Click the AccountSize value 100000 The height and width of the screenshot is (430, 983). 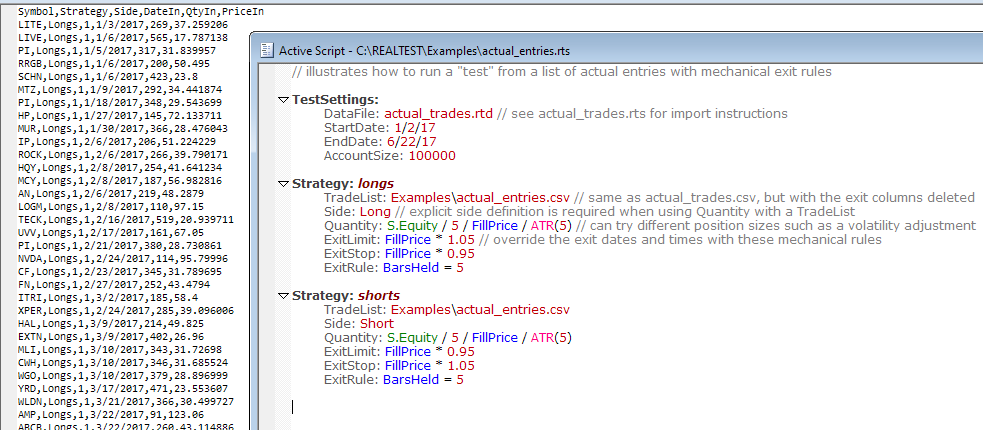pyautogui.click(x=430, y=156)
